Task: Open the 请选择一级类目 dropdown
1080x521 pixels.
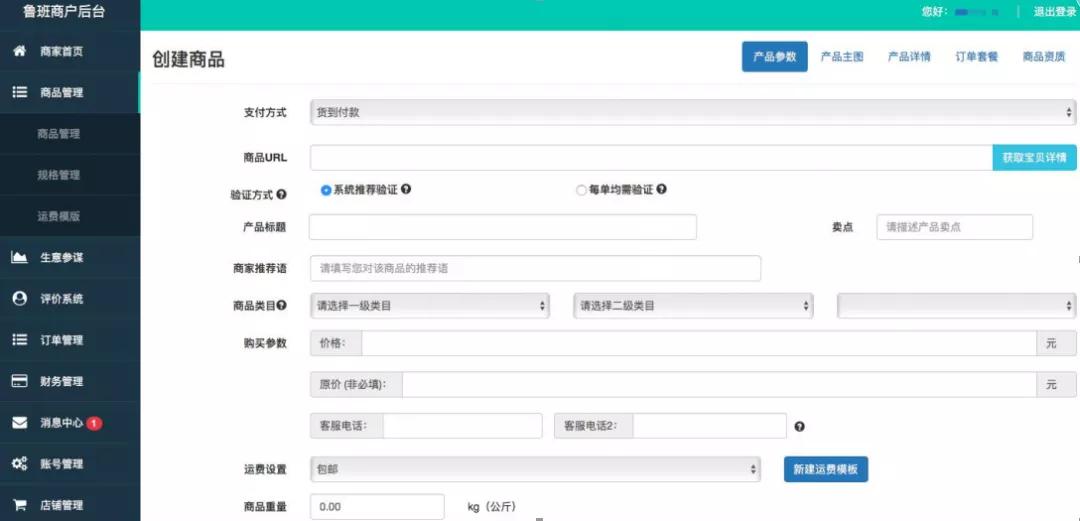Action: point(430,305)
